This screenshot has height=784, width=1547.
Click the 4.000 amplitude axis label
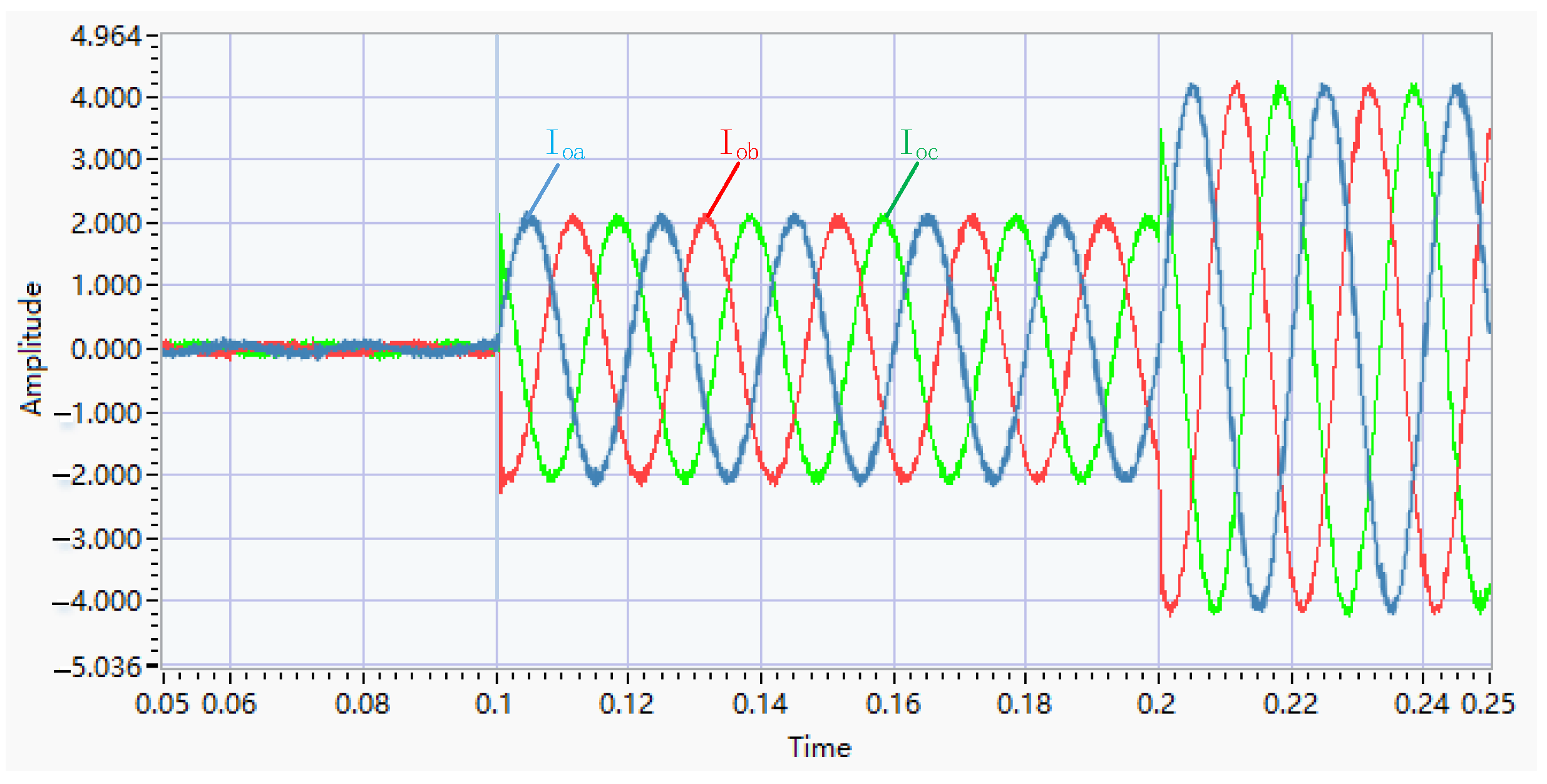coord(106,98)
